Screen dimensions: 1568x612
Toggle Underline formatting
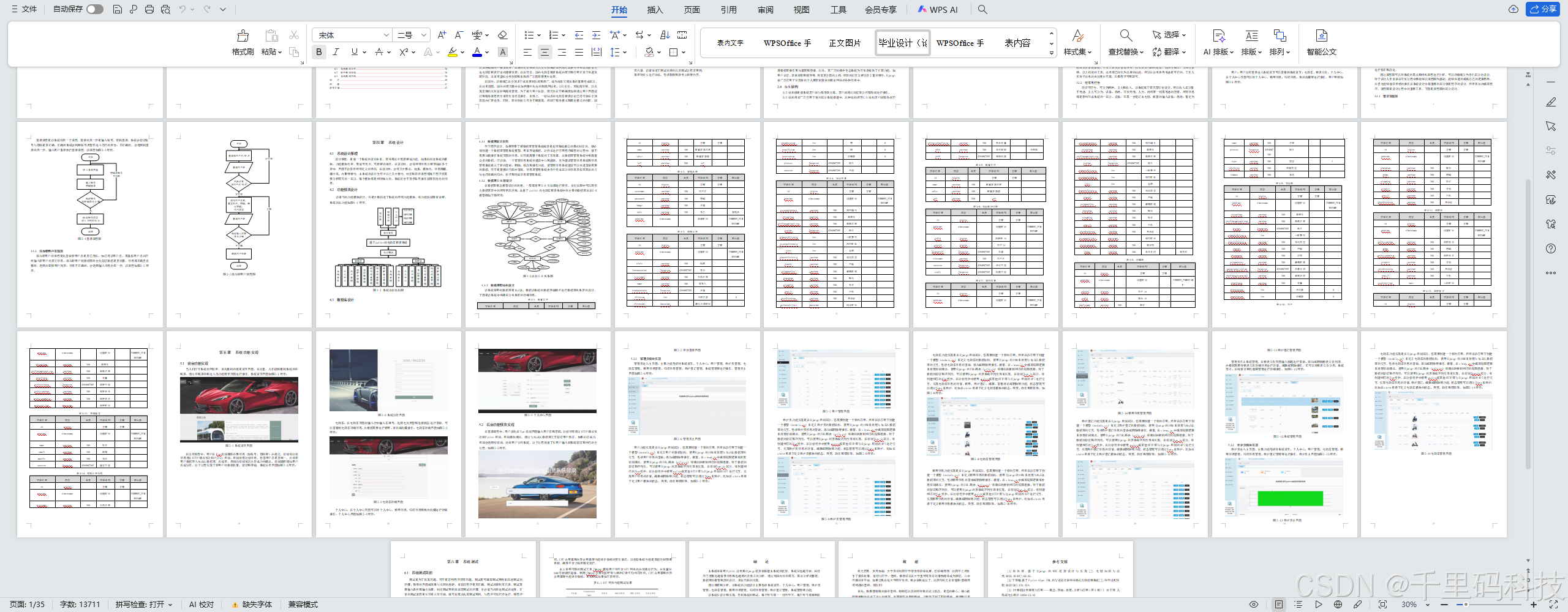(354, 52)
